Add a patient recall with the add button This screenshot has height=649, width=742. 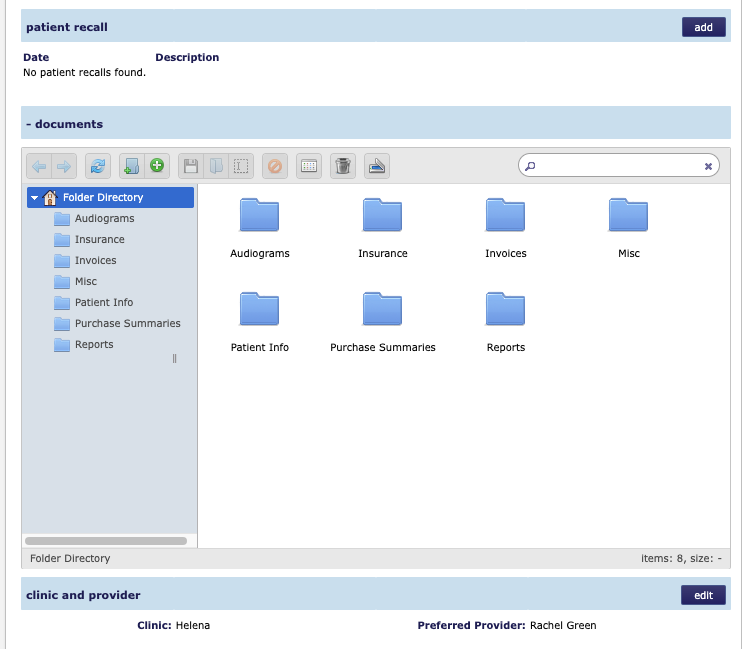[704, 27]
